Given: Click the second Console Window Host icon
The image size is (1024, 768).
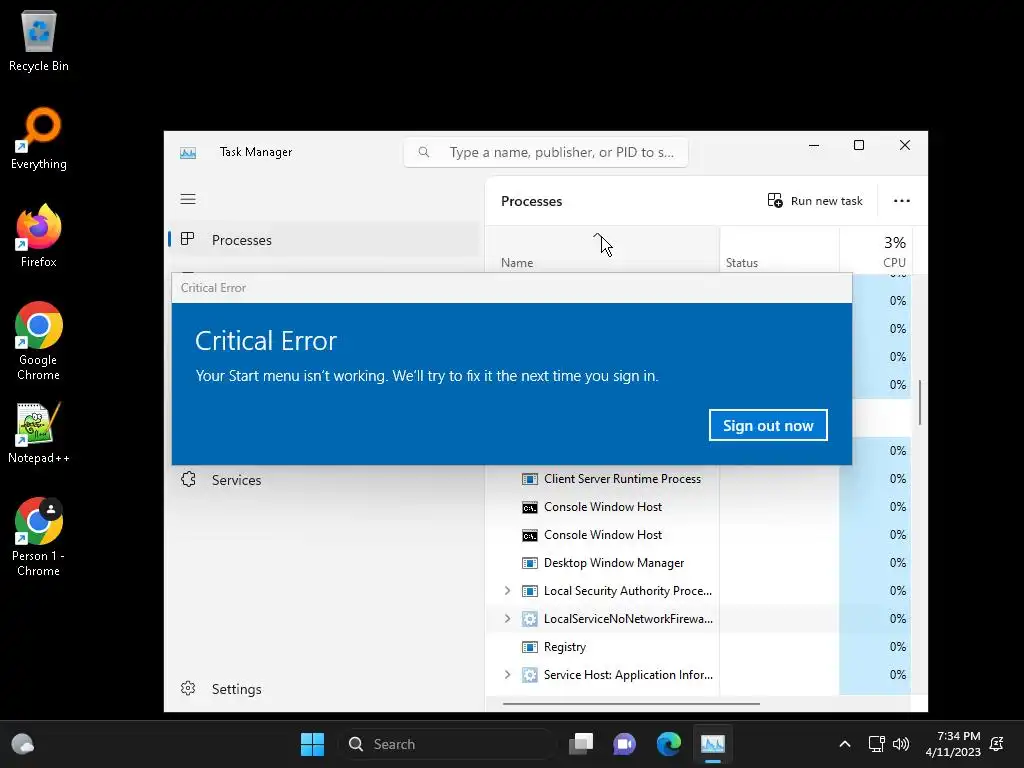Looking at the screenshot, I should 530,536.
